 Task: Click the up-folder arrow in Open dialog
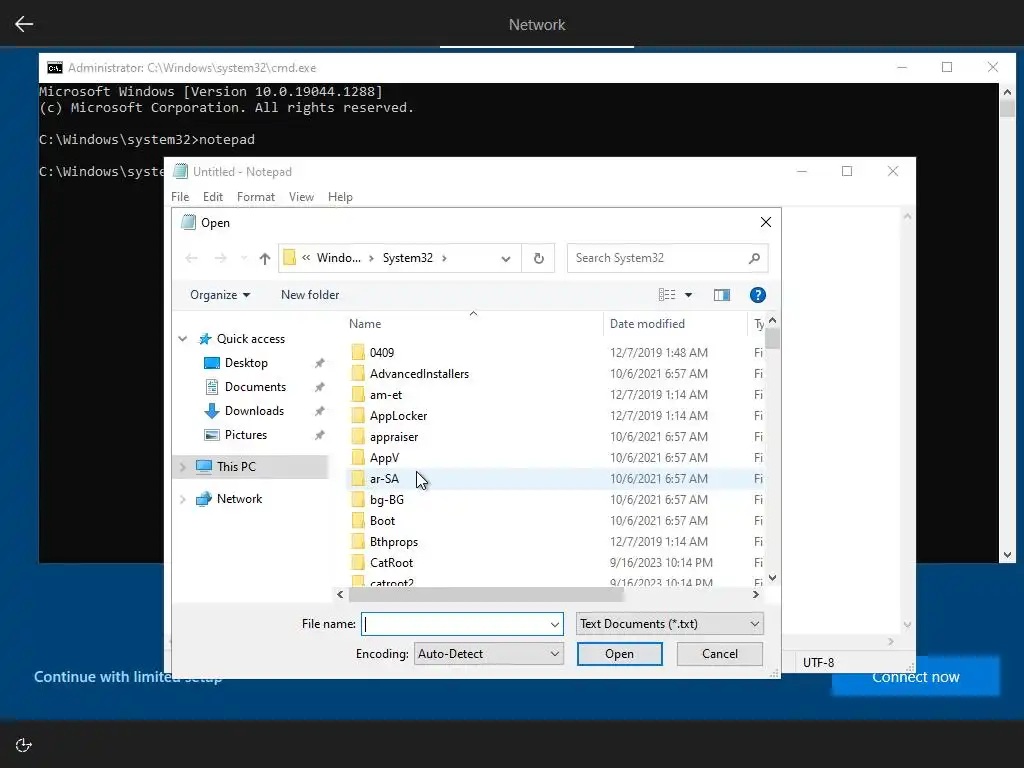264,259
